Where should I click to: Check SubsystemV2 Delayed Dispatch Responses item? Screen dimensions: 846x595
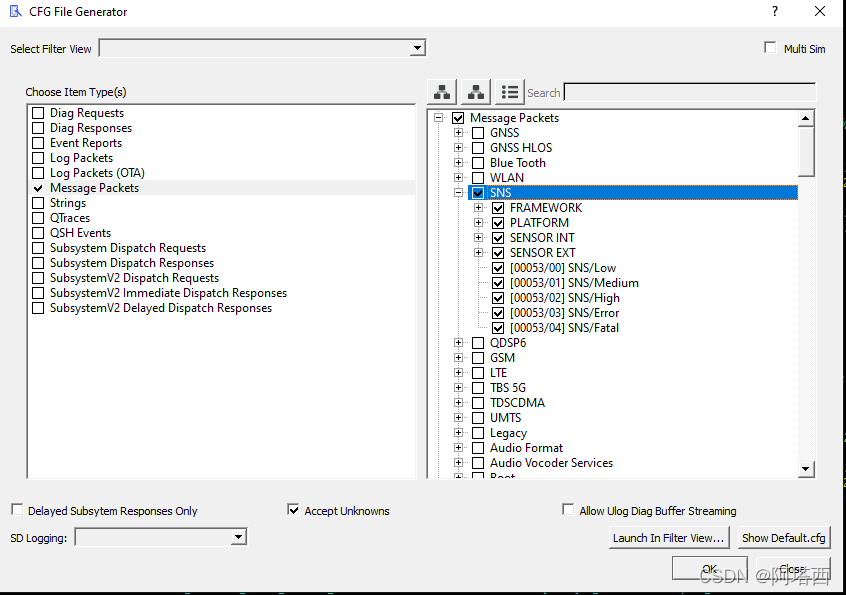(38, 308)
